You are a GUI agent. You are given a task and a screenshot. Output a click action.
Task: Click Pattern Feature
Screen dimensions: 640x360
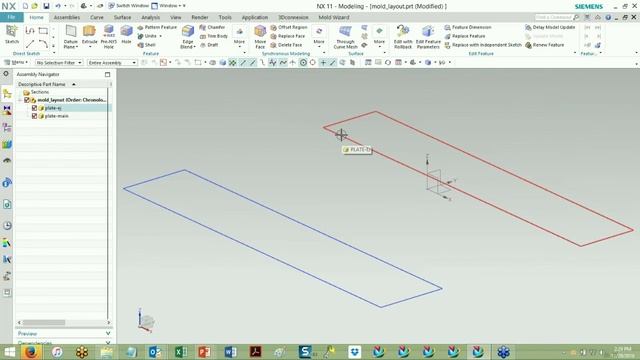click(157, 27)
